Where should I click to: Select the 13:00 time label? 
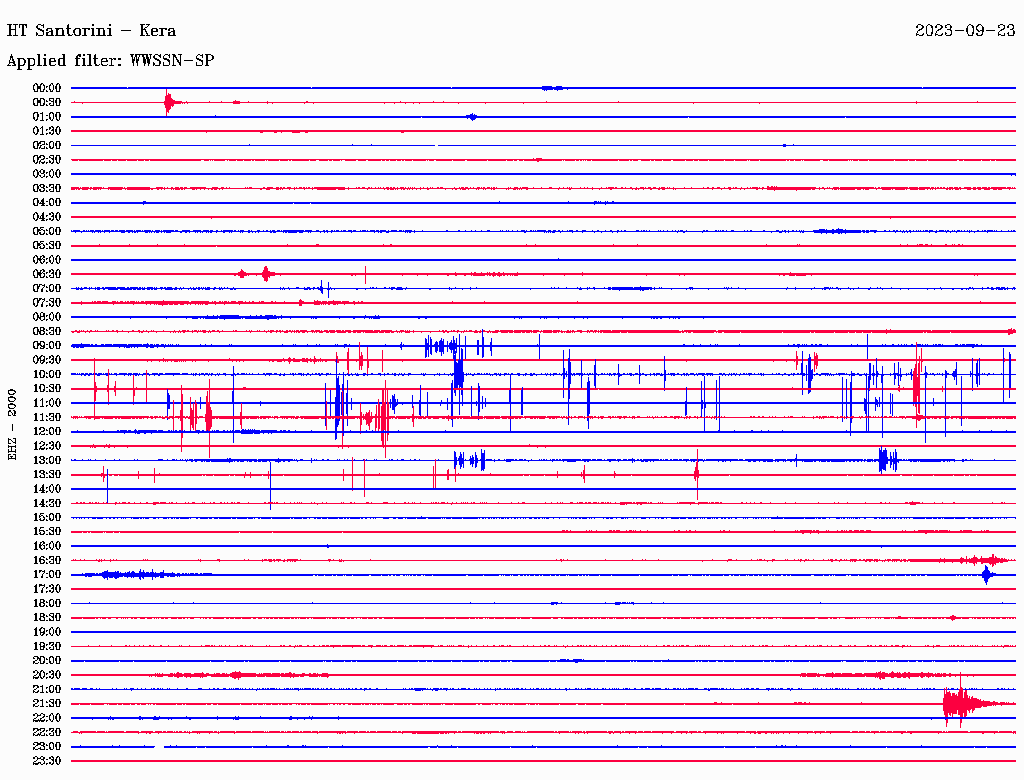click(47, 461)
